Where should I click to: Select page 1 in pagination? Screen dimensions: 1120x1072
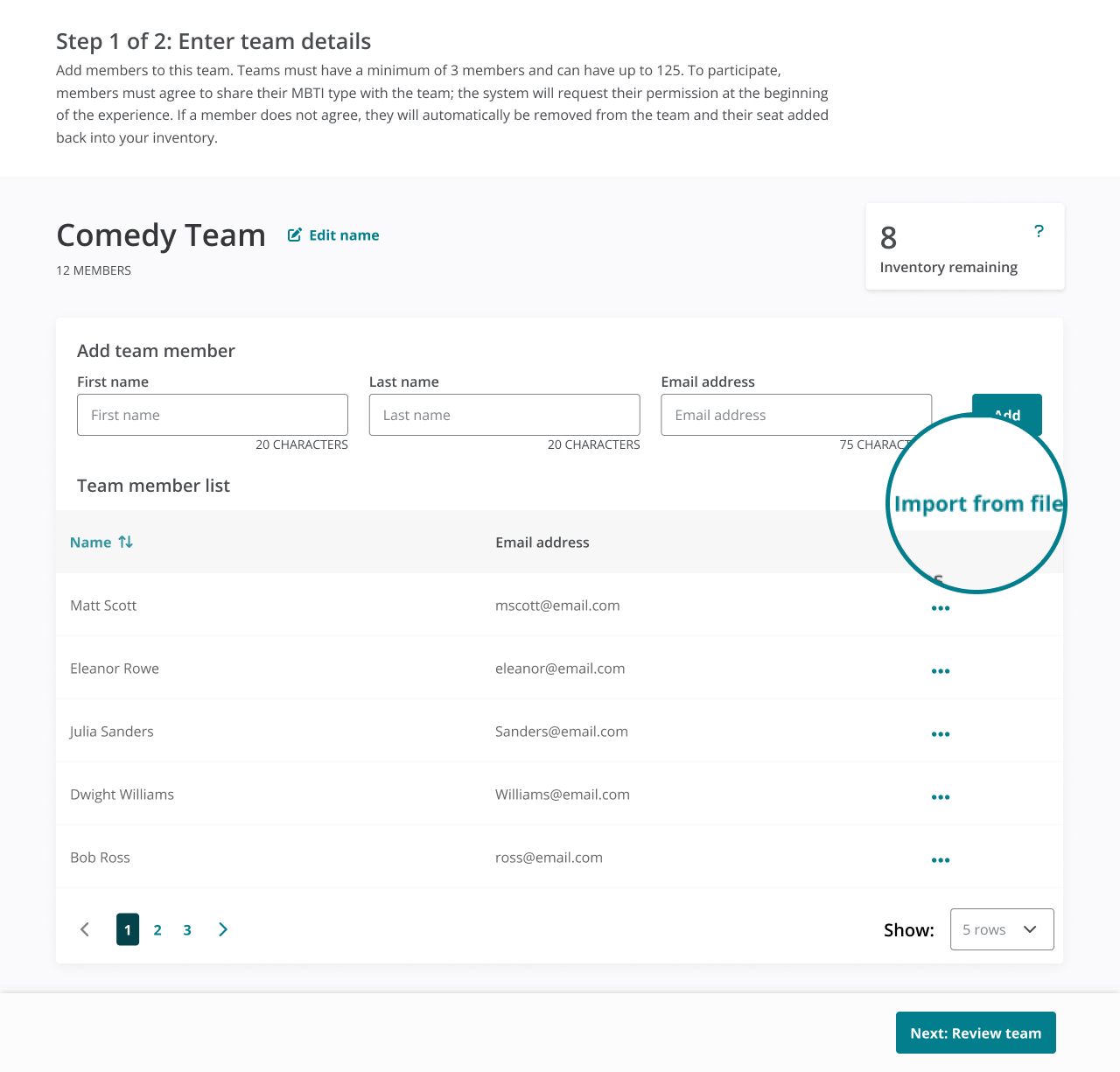128,929
